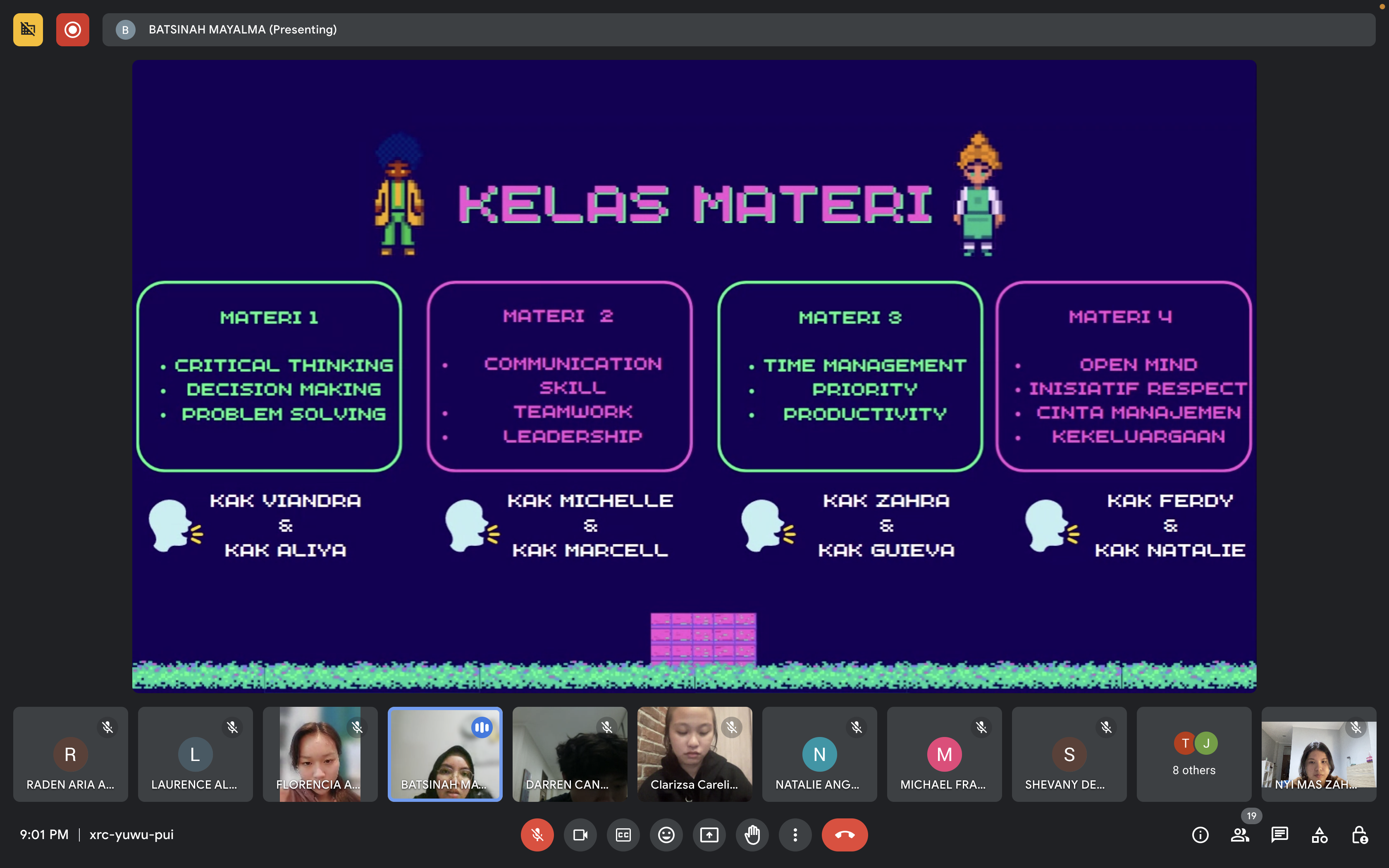The height and width of the screenshot is (868, 1389).
Task: Click the yellow presentation-off icon at top left
Action: [28, 29]
